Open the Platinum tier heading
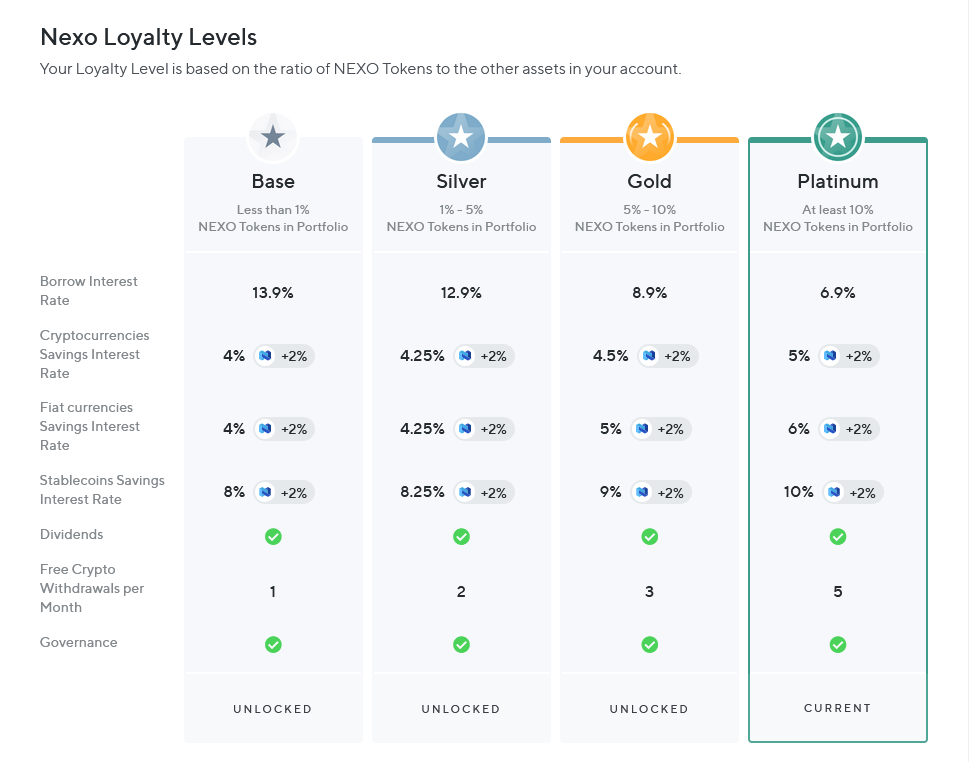 [837, 181]
